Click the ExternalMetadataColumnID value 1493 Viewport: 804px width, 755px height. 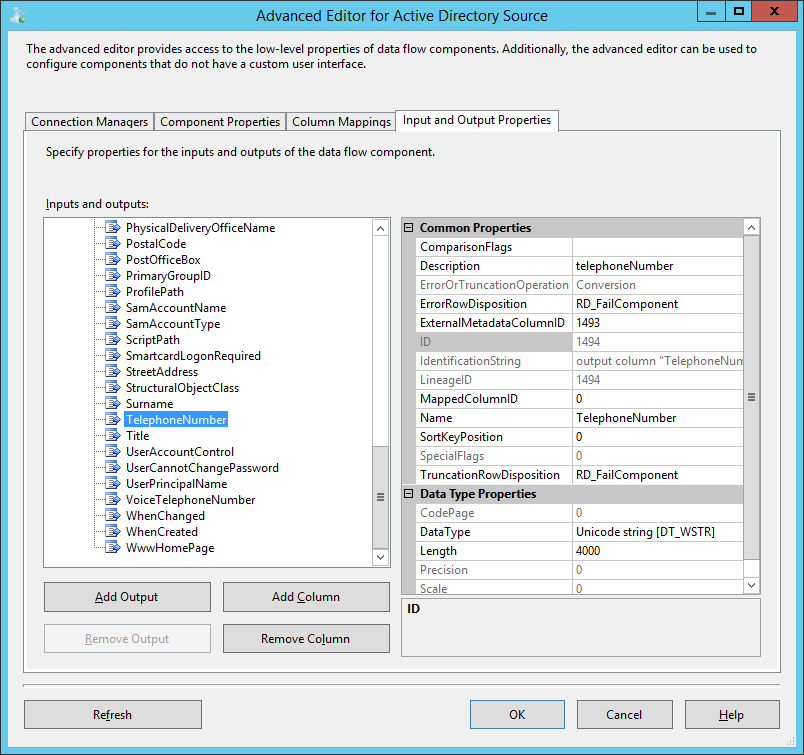657,323
